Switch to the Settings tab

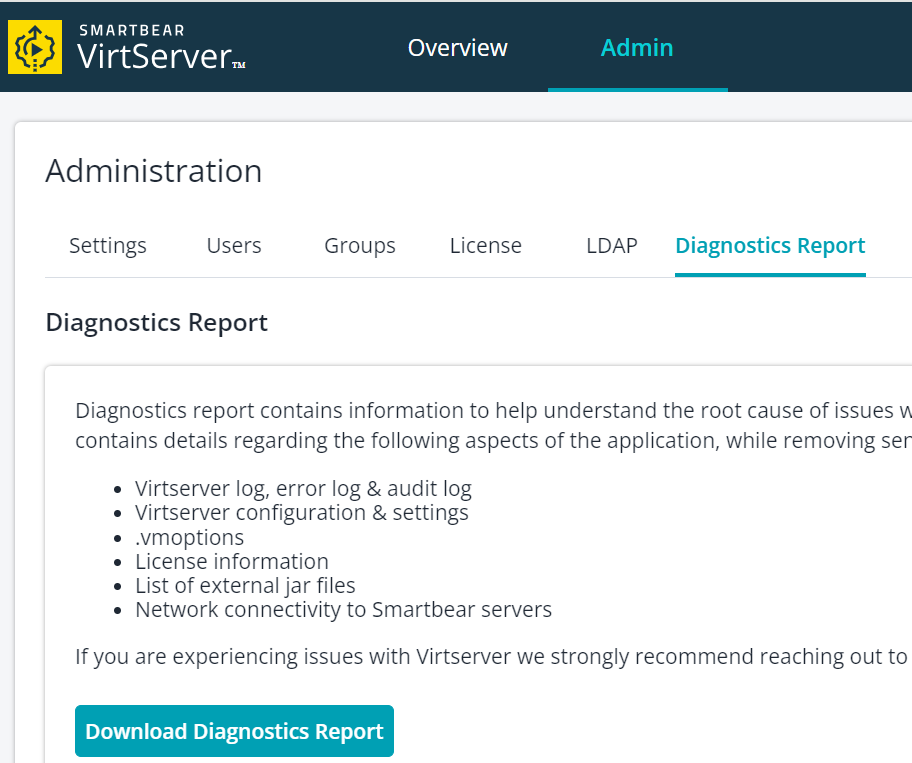click(x=108, y=245)
